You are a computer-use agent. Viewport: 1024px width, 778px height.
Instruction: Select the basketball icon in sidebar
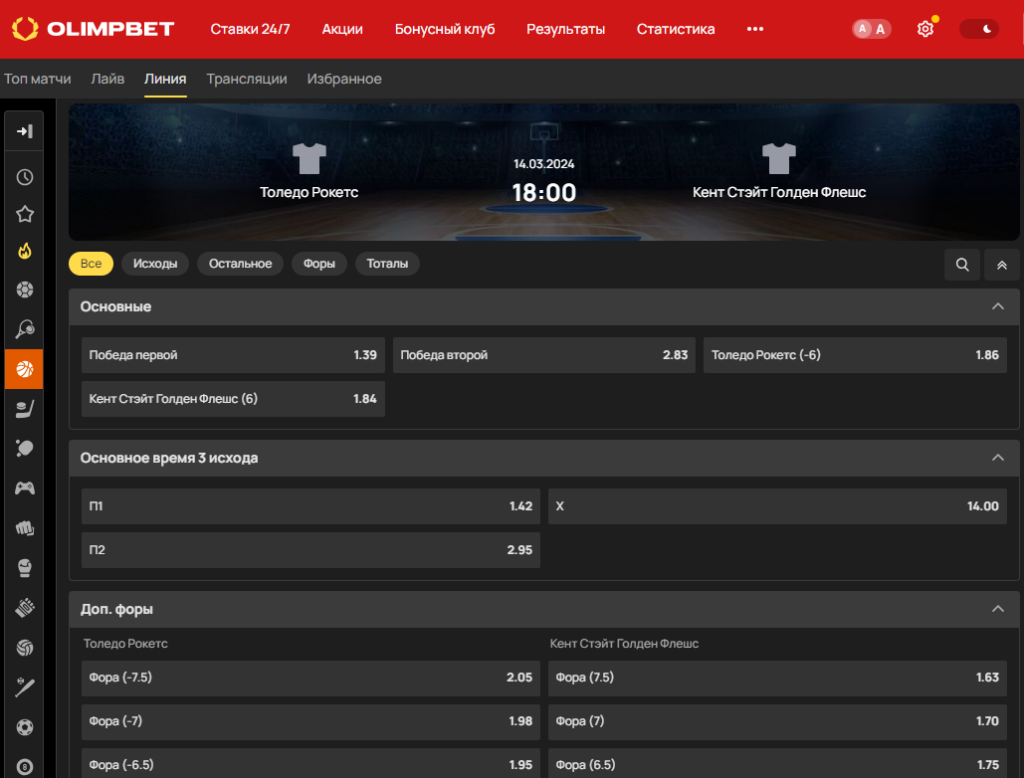pos(24,369)
